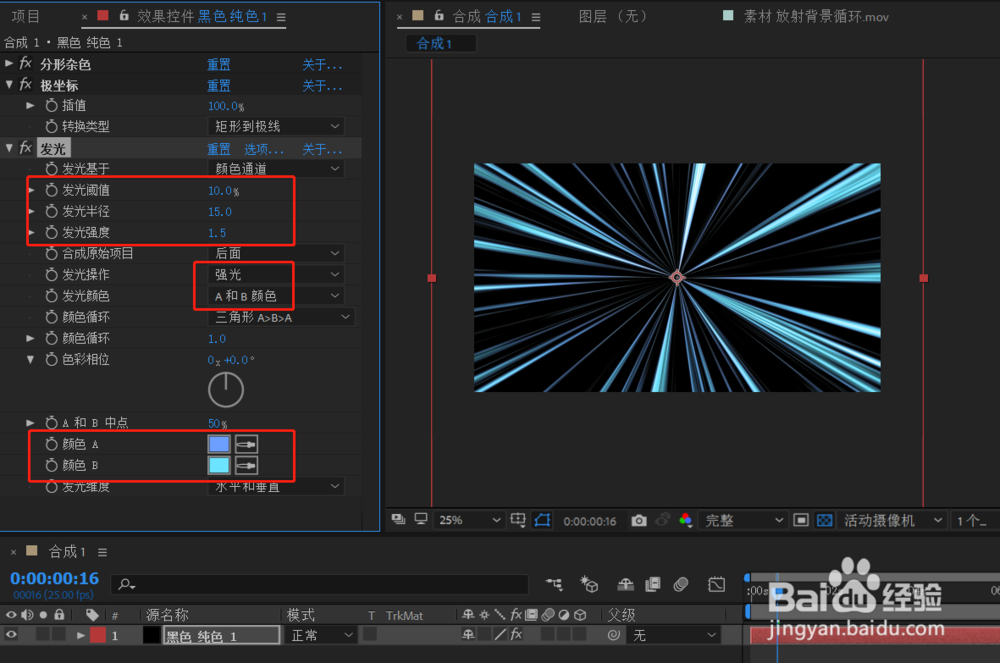Open composition mini-flowchart icon in timeline
1000x663 pixels.
(554, 583)
